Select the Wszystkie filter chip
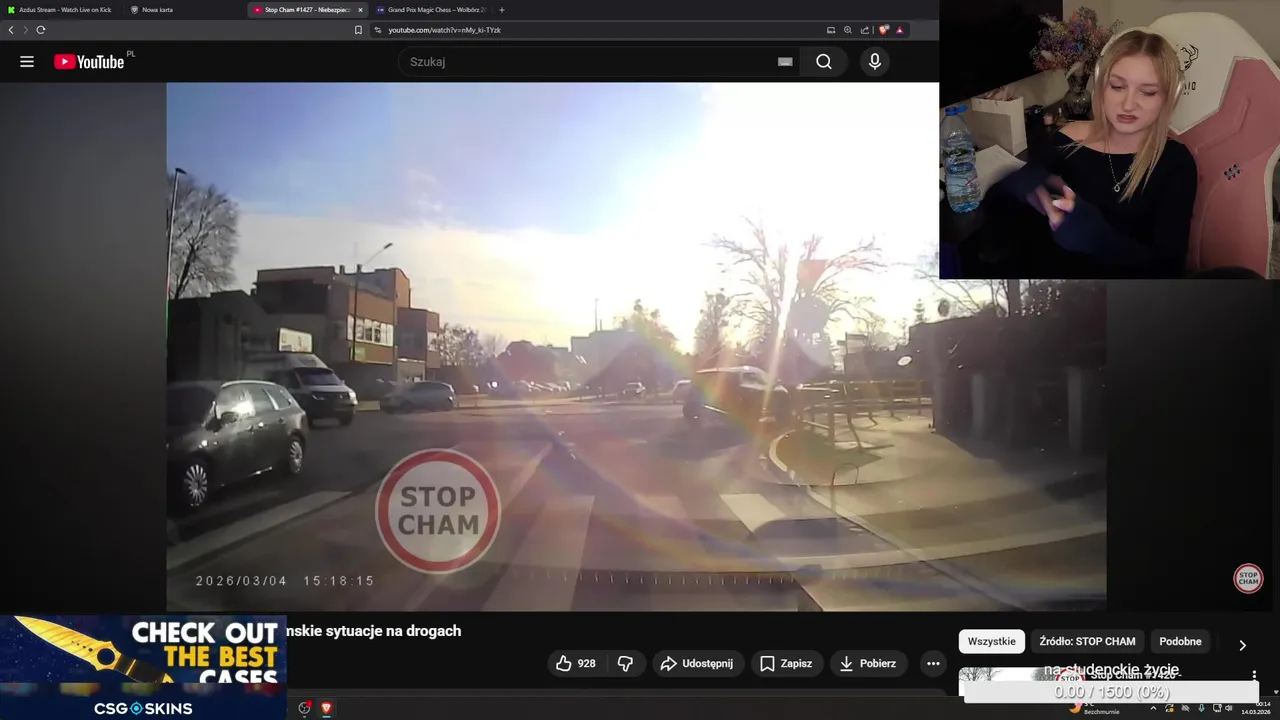Image resolution: width=1280 pixels, height=720 pixels. click(x=991, y=641)
